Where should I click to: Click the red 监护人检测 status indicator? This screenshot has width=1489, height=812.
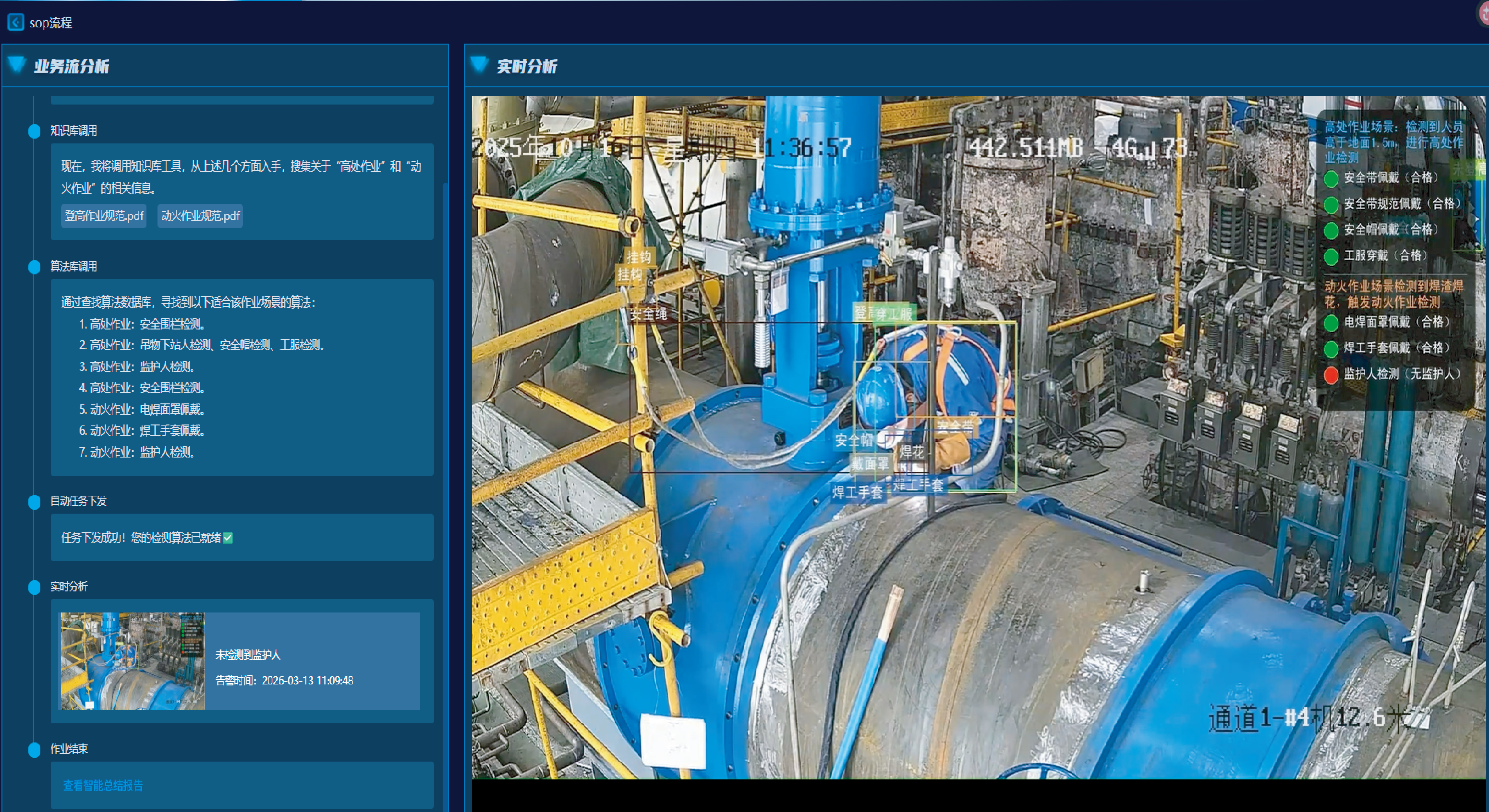click(x=1331, y=375)
